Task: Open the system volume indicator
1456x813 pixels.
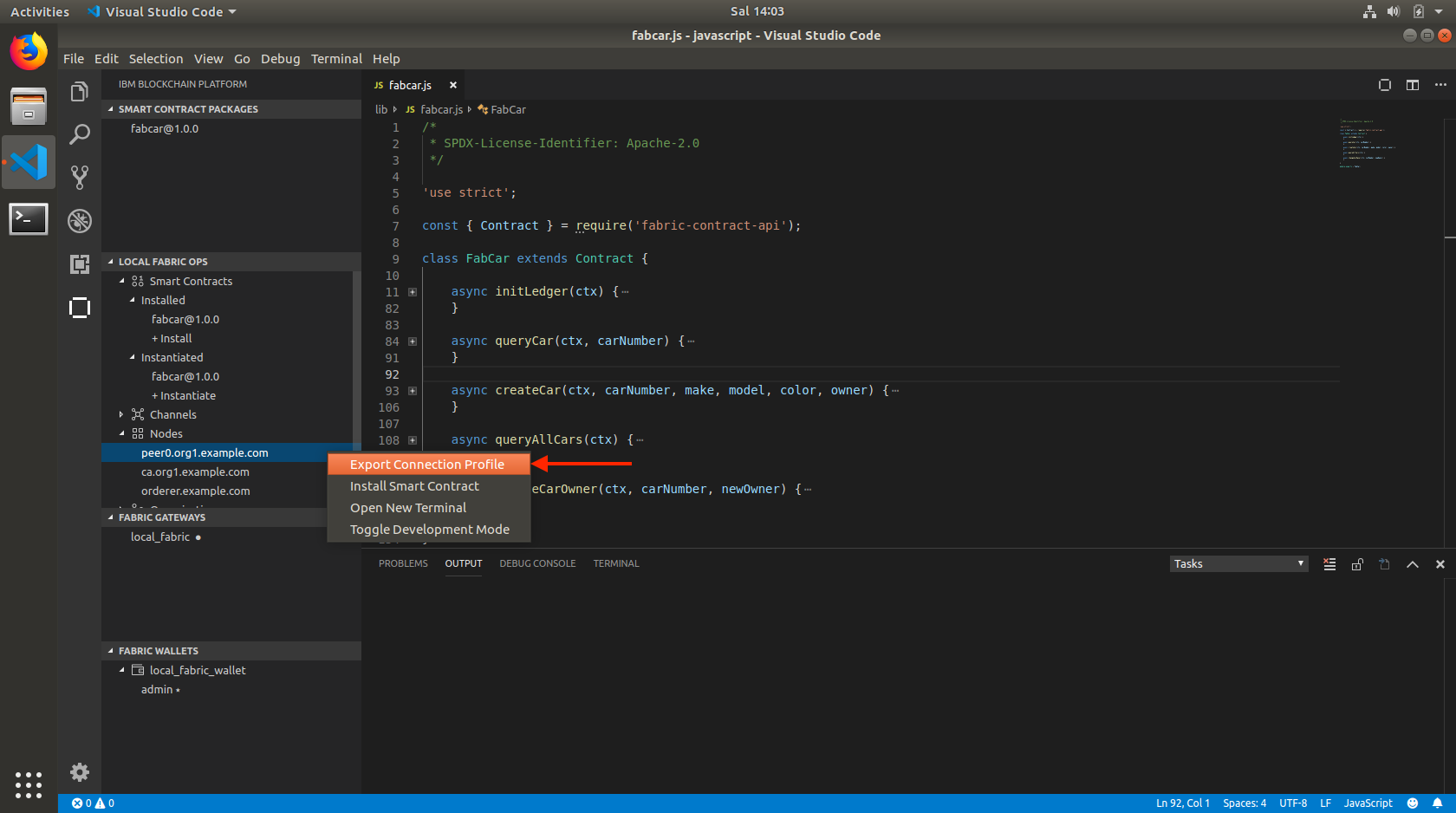Action: (1393, 11)
